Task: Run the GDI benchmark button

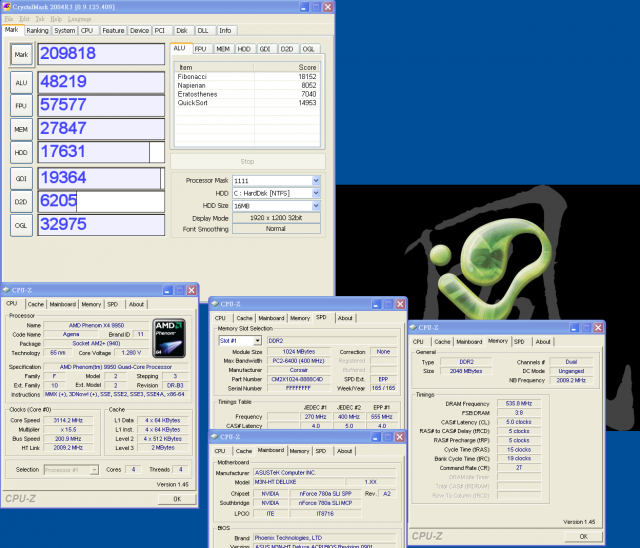Action: coord(21,178)
